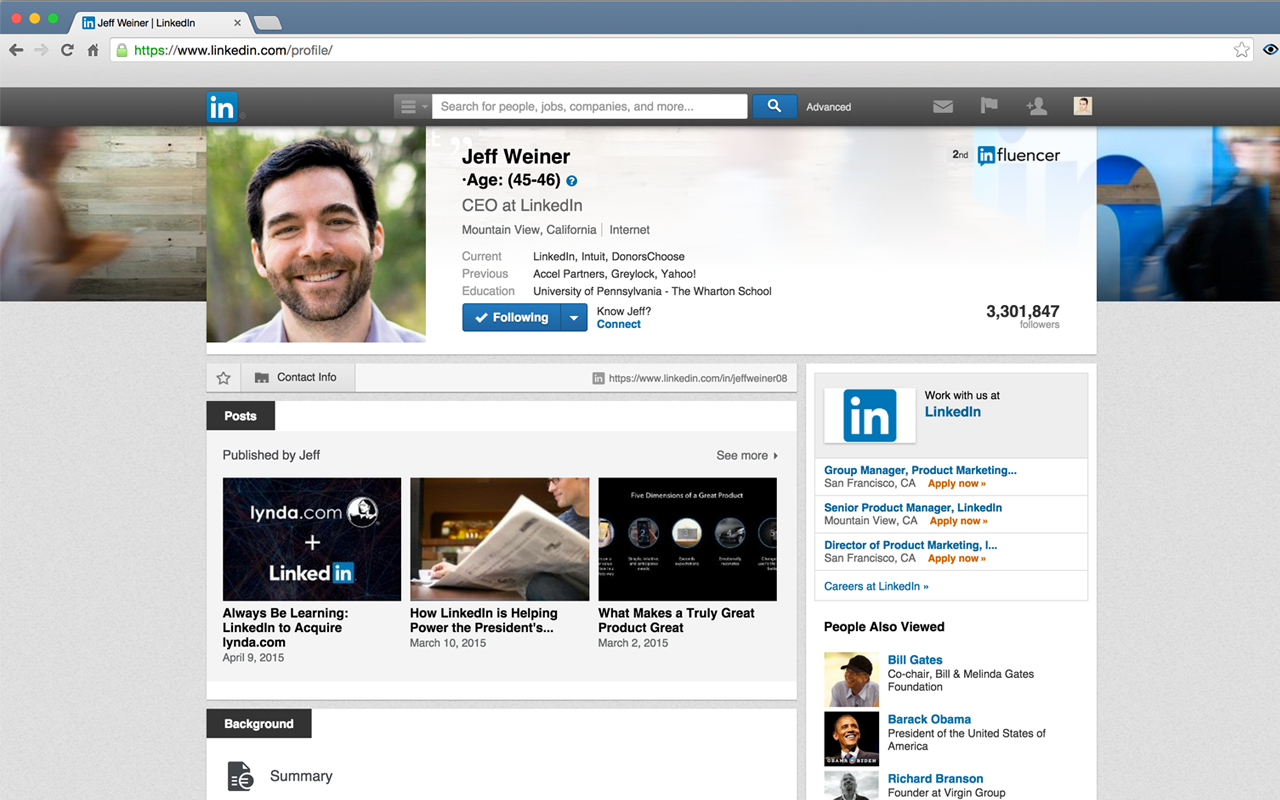The height and width of the screenshot is (800, 1280).
Task: Click the star icon beside Contact Info
Action: (223, 378)
